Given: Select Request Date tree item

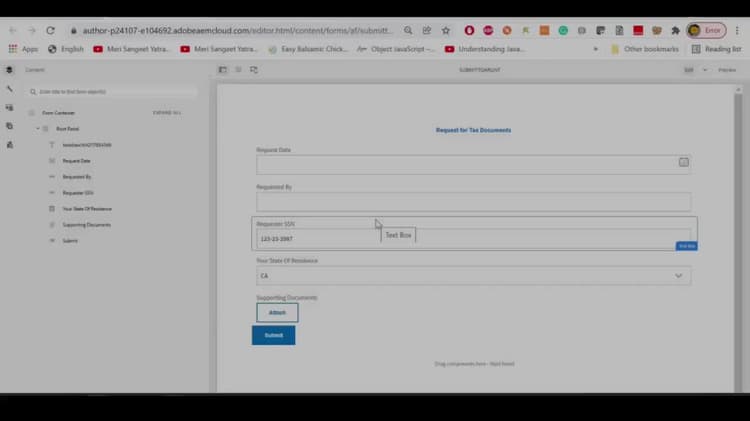Looking at the screenshot, I should tap(77, 161).
